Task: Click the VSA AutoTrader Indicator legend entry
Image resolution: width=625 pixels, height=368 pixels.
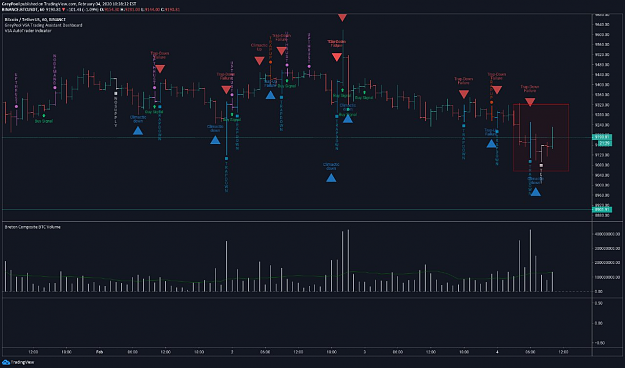Action: click(28, 30)
